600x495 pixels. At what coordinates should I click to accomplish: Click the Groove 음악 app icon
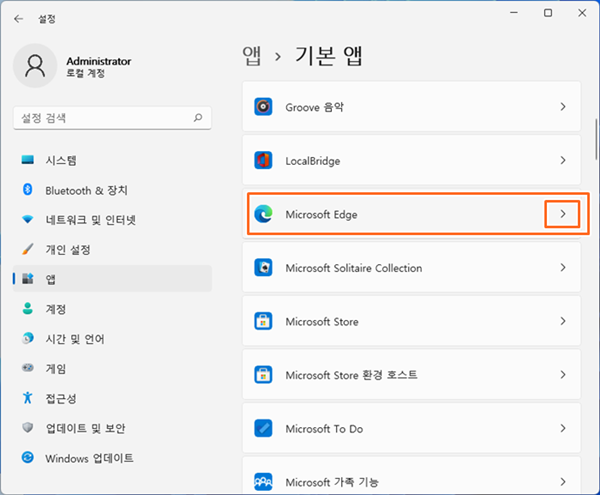[263, 107]
